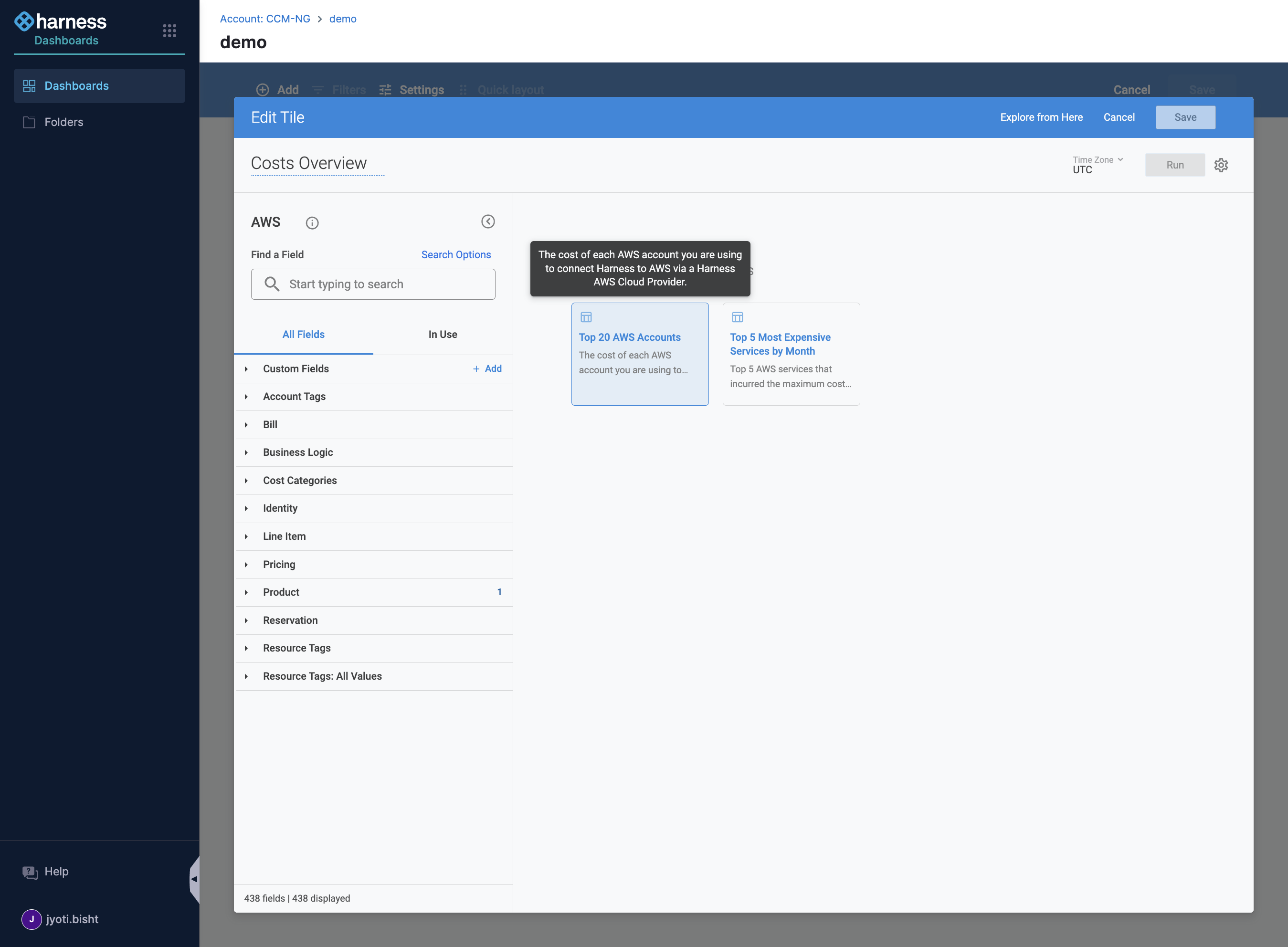The height and width of the screenshot is (947, 1288).
Task: Open the app switcher grid icon
Action: pyautogui.click(x=169, y=31)
